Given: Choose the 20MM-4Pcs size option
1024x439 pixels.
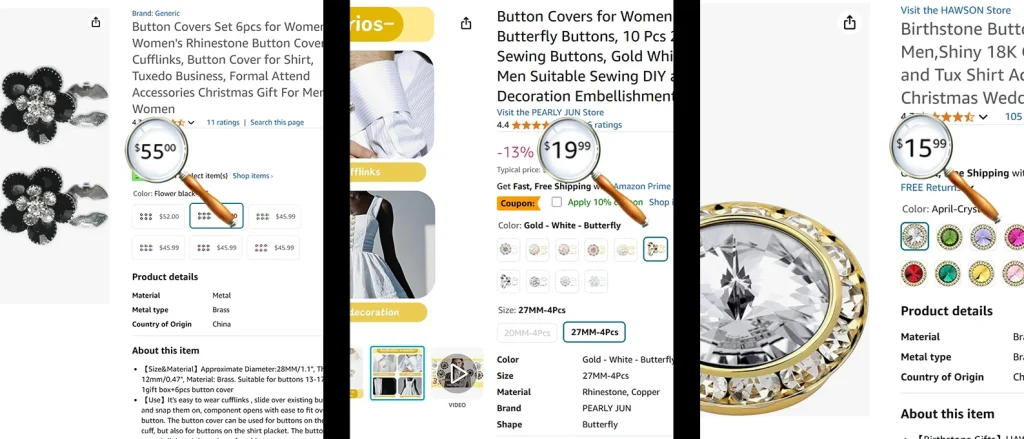Looking at the screenshot, I should click(x=527, y=333).
